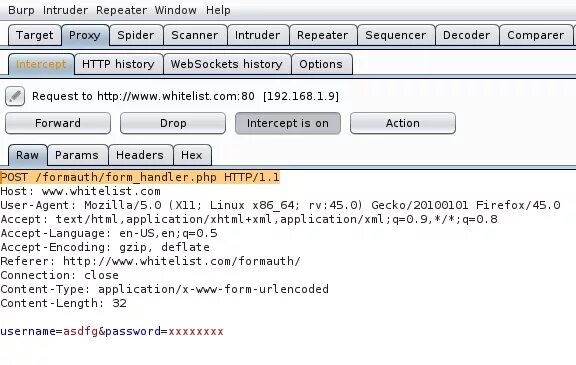
Task: Click the Connection: close line
Action: click(x=60, y=275)
